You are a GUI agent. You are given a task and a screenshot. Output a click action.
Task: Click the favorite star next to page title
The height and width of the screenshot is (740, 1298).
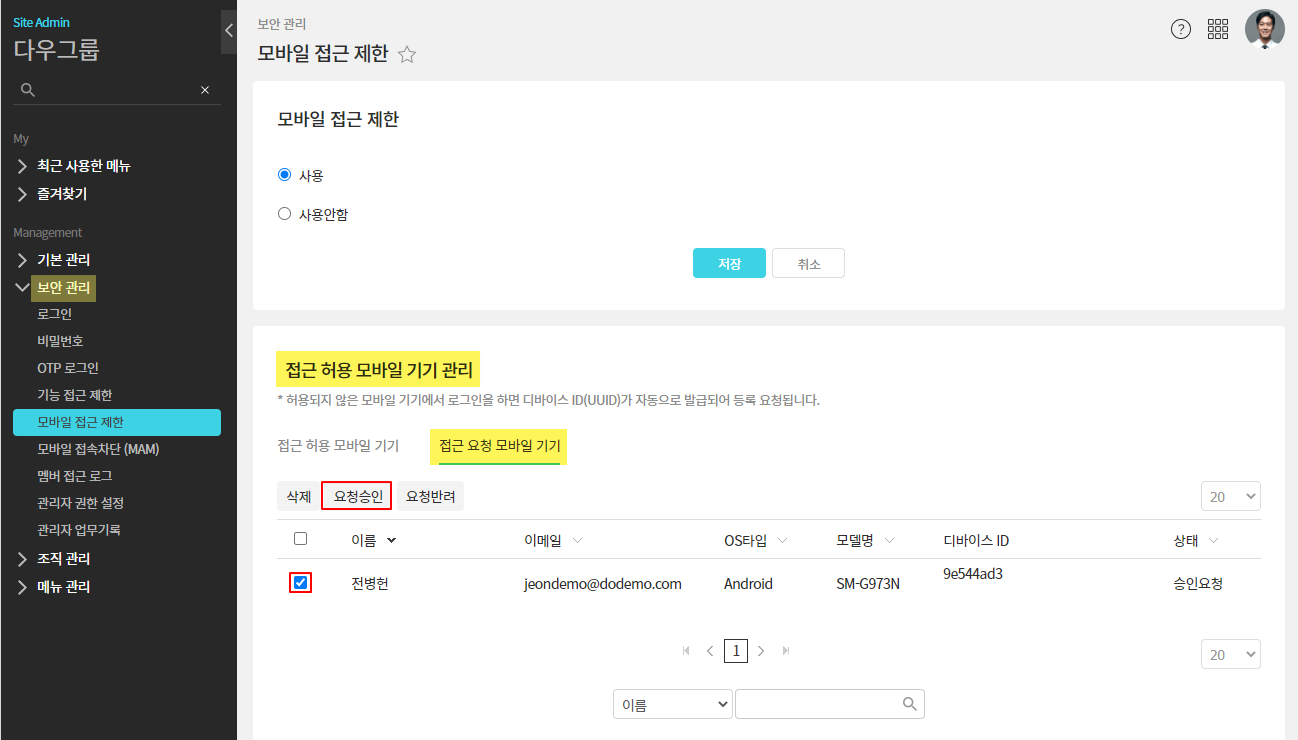coord(407,55)
